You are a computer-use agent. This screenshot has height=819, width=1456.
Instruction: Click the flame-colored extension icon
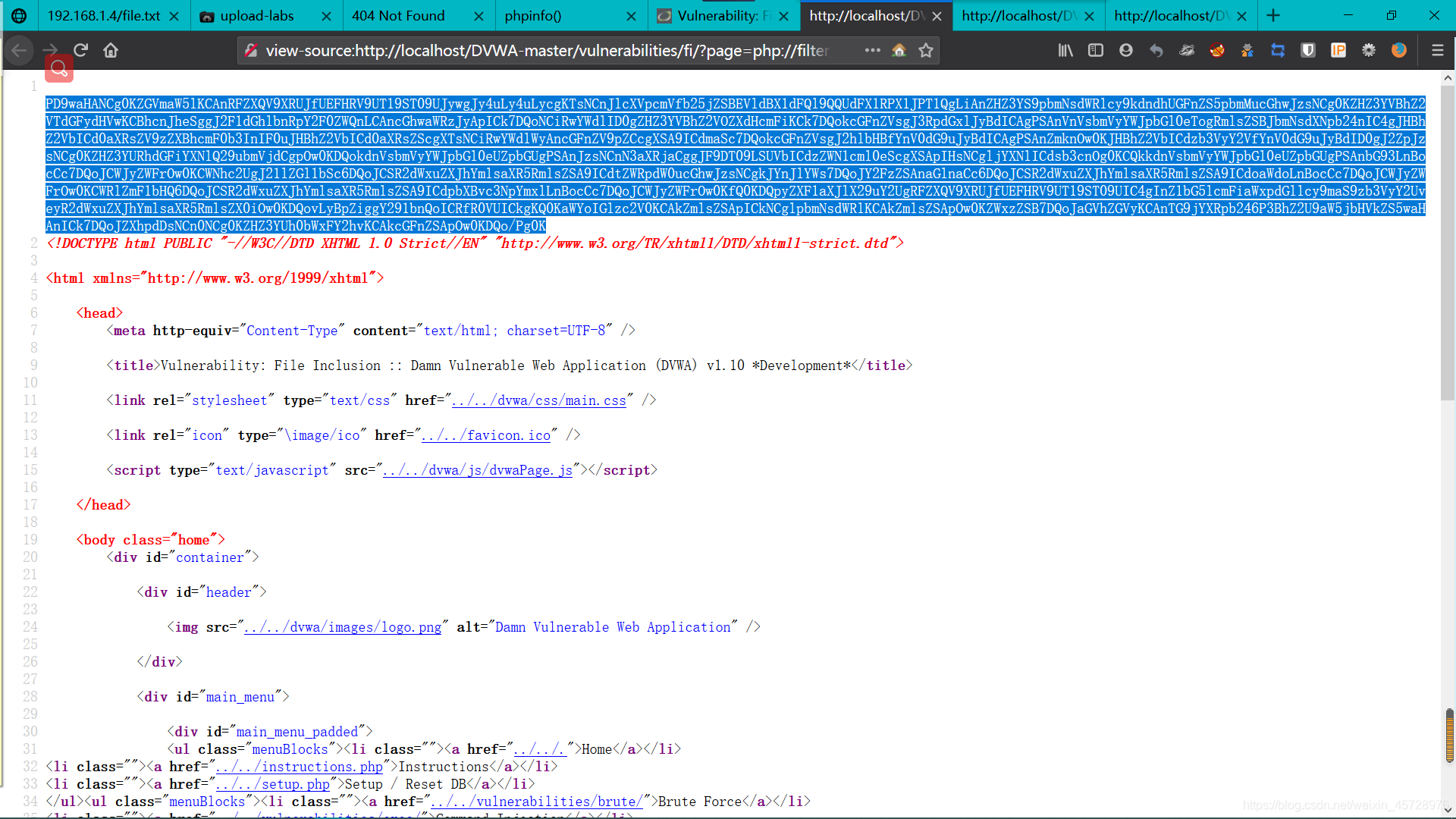click(x=1217, y=51)
